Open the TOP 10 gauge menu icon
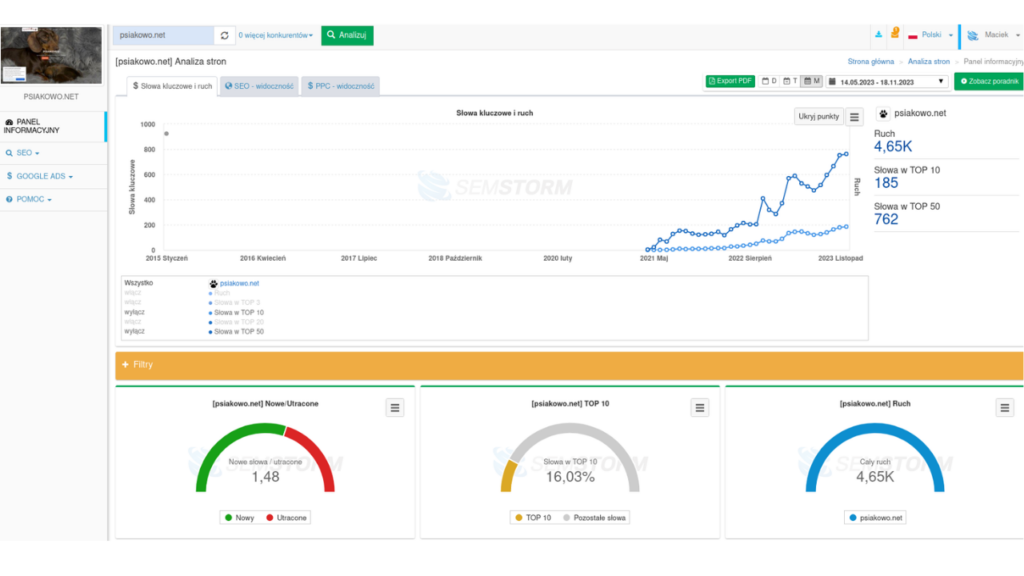This screenshot has width=1024, height=576. tap(700, 407)
